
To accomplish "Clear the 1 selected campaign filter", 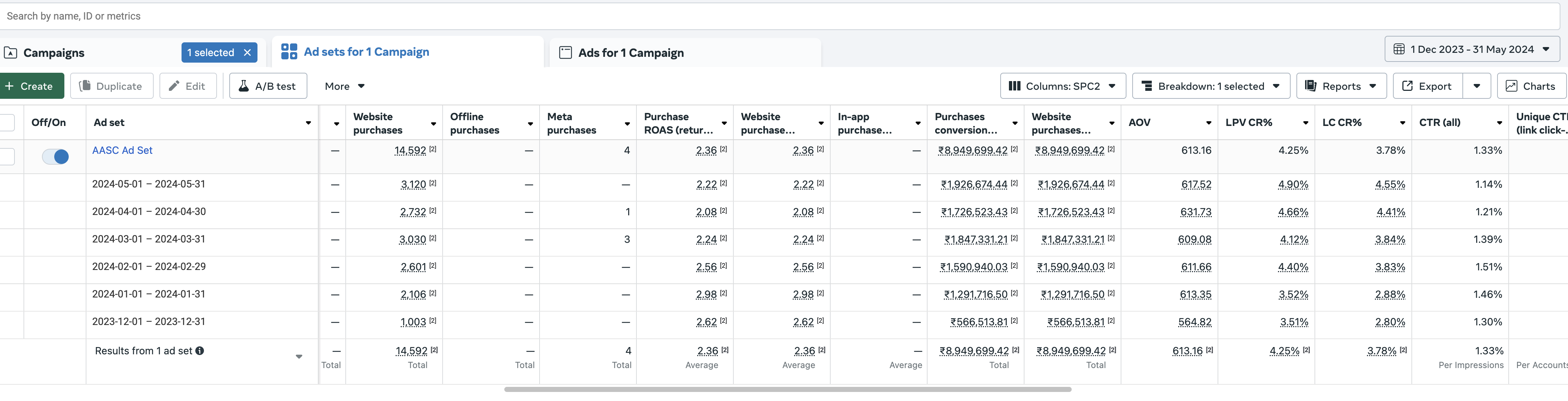I will point(248,52).
